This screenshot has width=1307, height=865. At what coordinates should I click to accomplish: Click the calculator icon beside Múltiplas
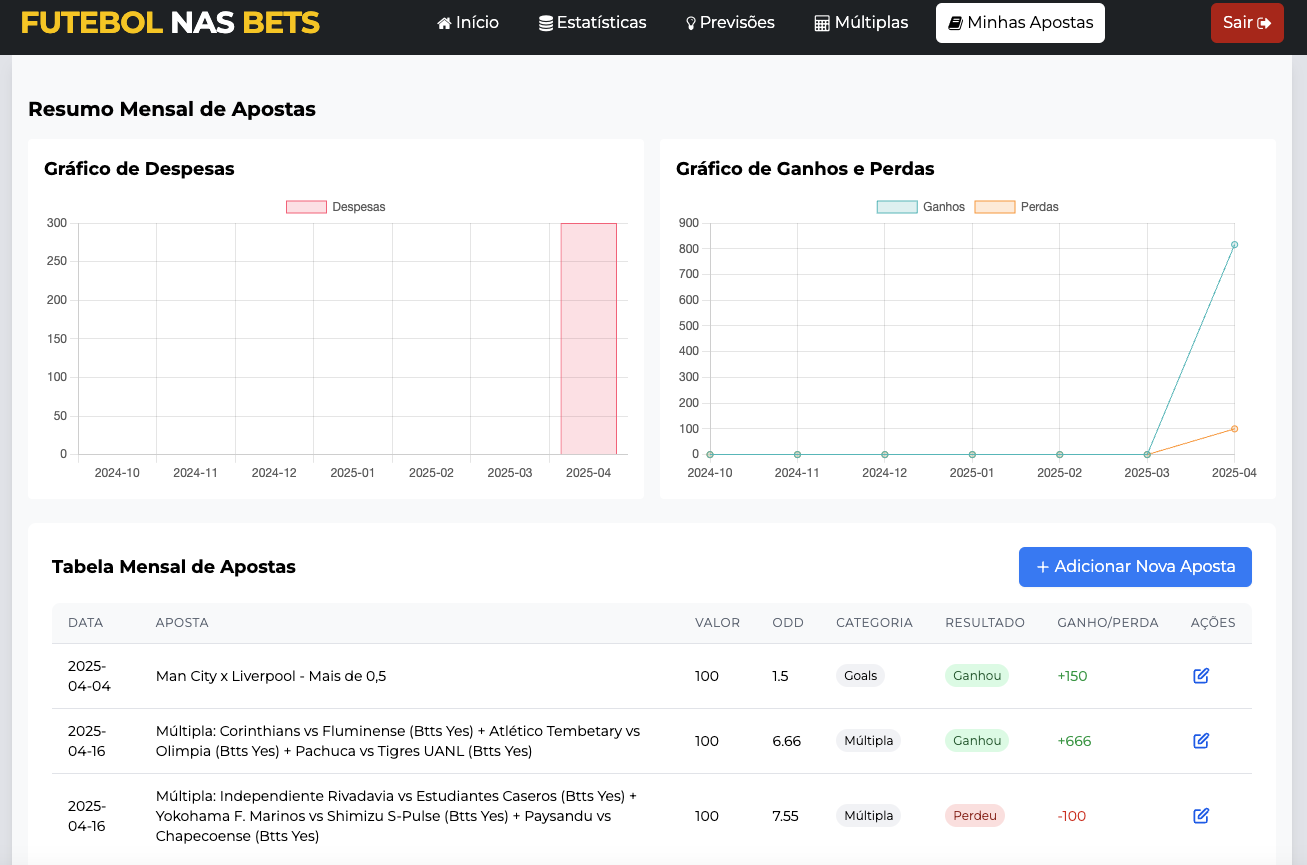822,23
